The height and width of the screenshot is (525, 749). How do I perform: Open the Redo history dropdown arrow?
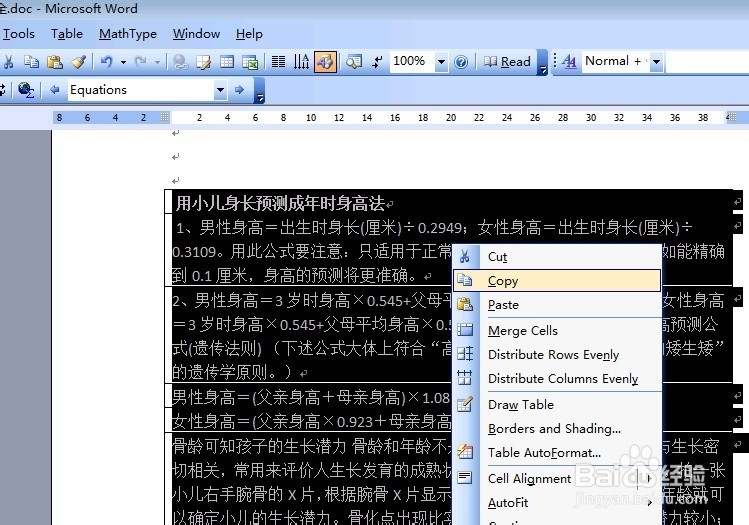(157, 62)
